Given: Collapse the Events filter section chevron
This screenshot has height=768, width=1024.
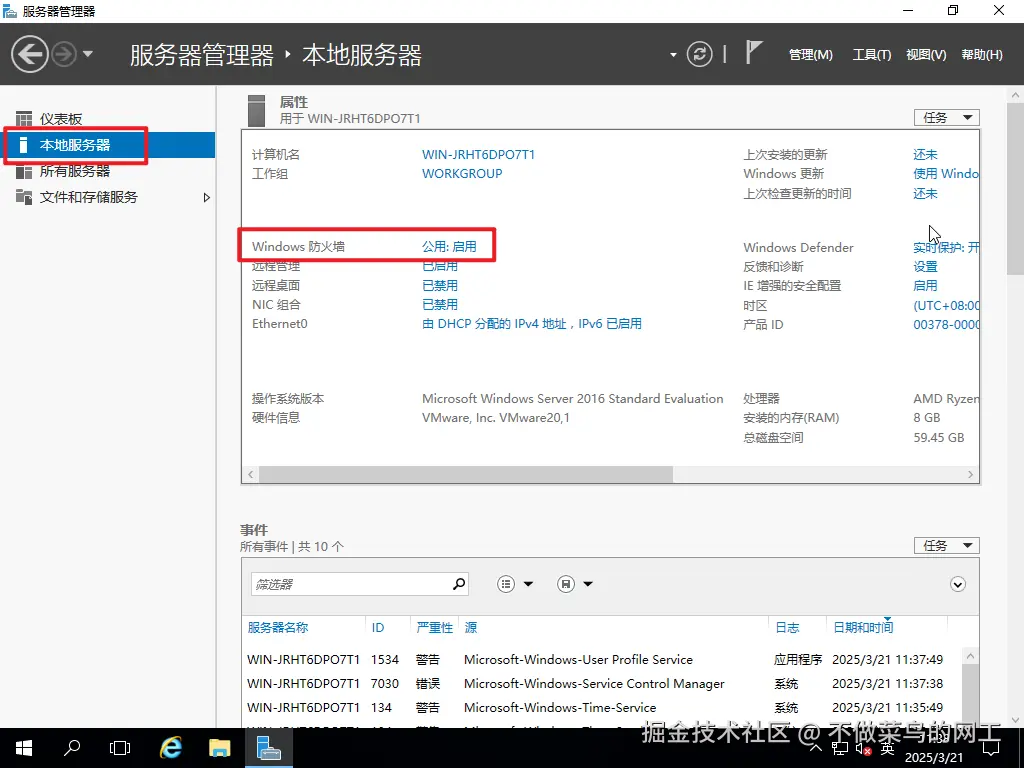Looking at the screenshot, I should [957, 583].
